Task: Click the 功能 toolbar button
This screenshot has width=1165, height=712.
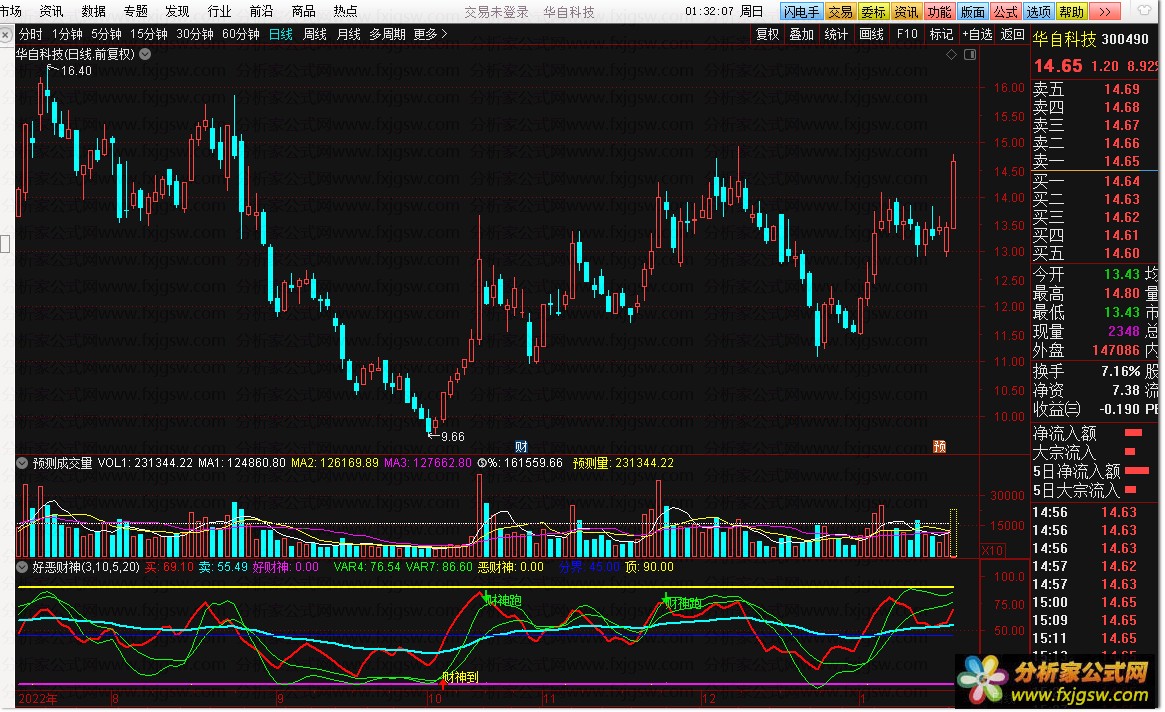Action: click(939, 11)
